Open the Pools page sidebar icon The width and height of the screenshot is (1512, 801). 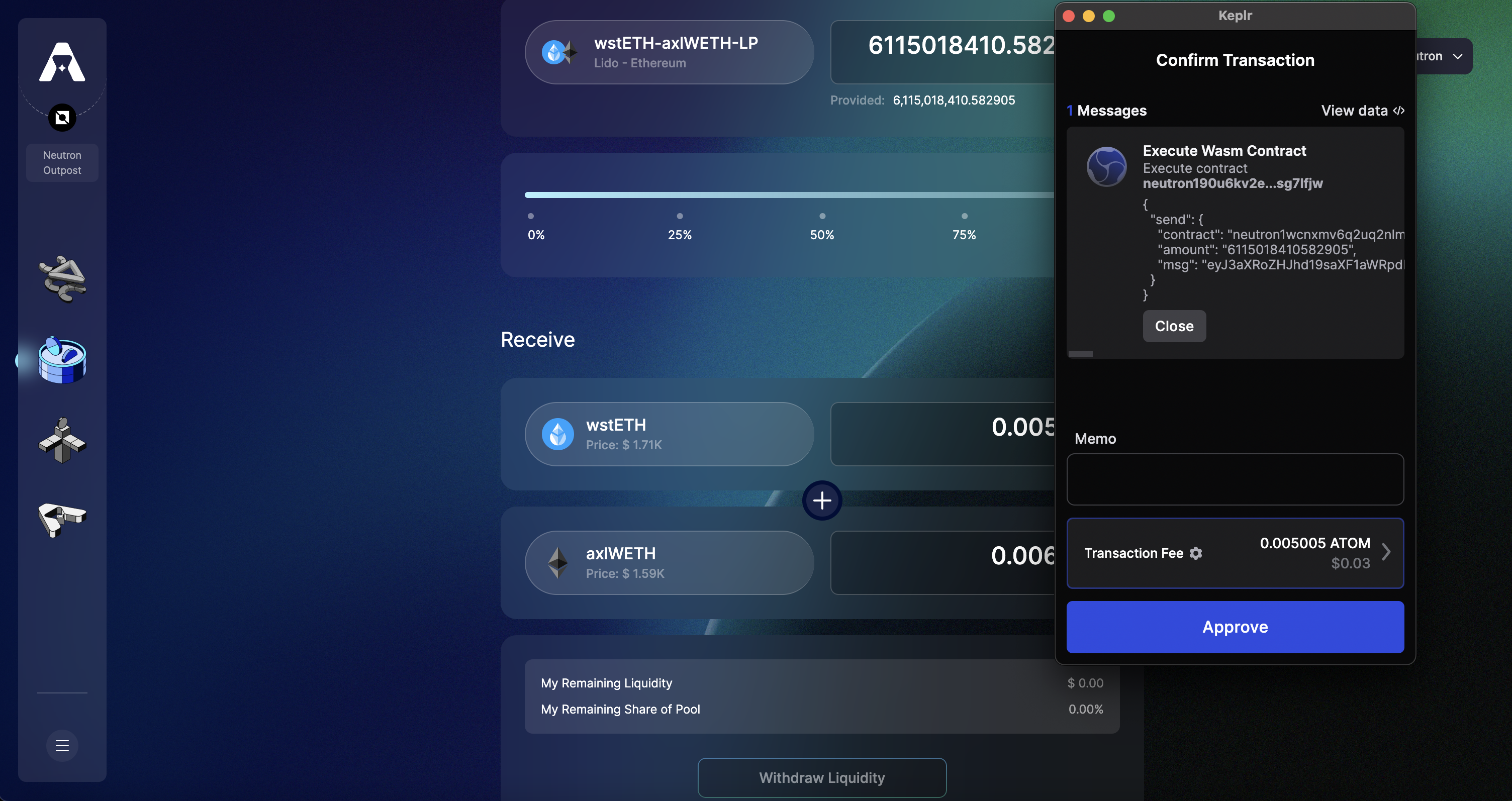tap(62, 360)
